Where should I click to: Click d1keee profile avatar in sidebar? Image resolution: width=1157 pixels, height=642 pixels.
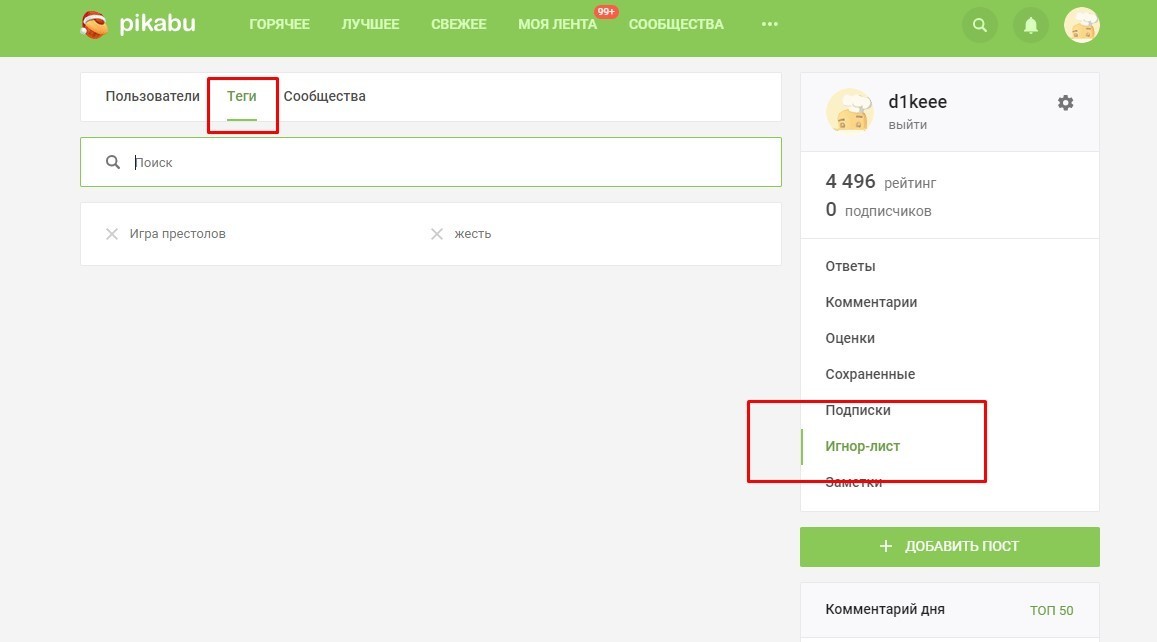[x=850, y=111]
